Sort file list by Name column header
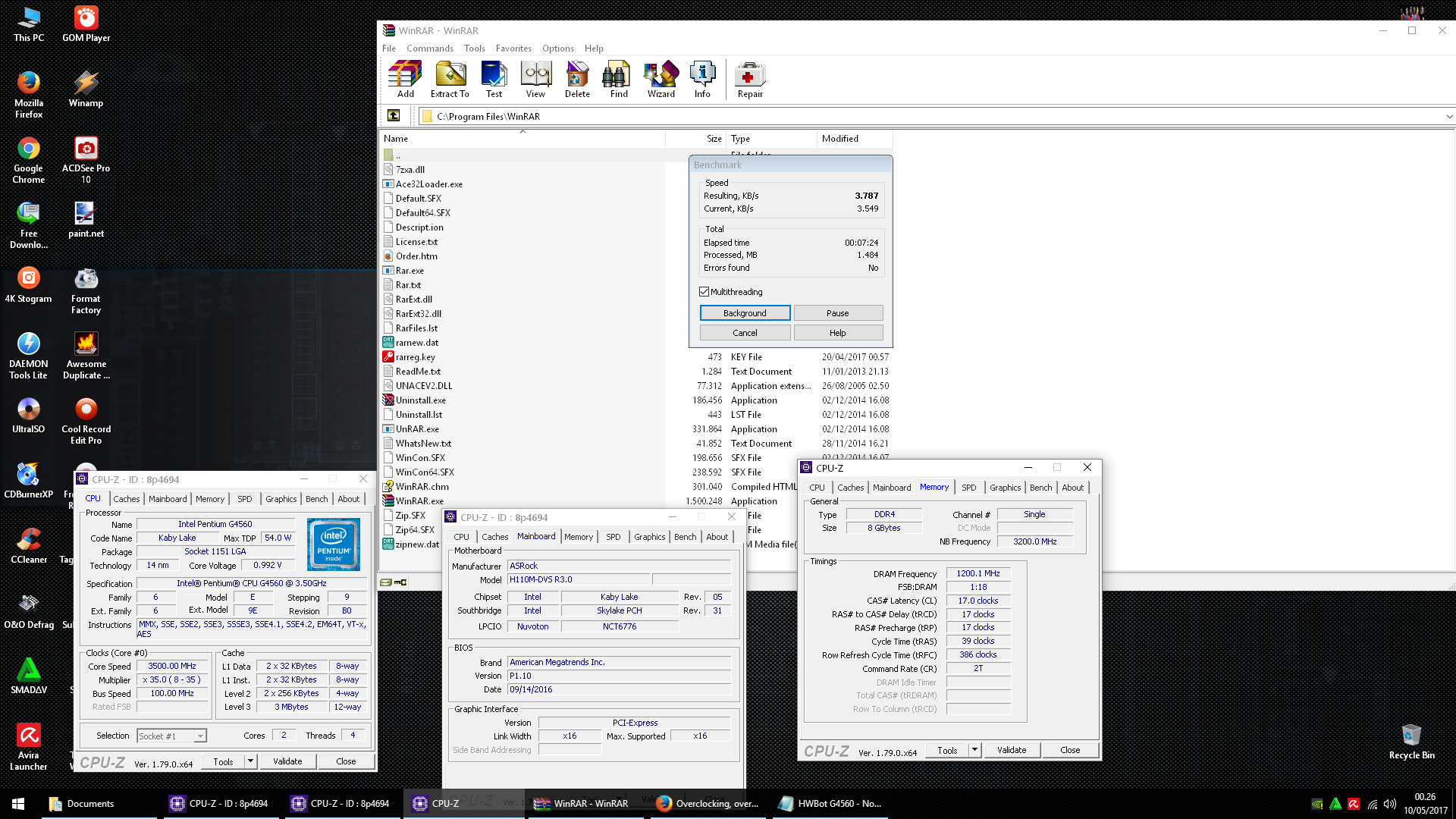This screenshot has width=1456, height=819. [522, 138]
